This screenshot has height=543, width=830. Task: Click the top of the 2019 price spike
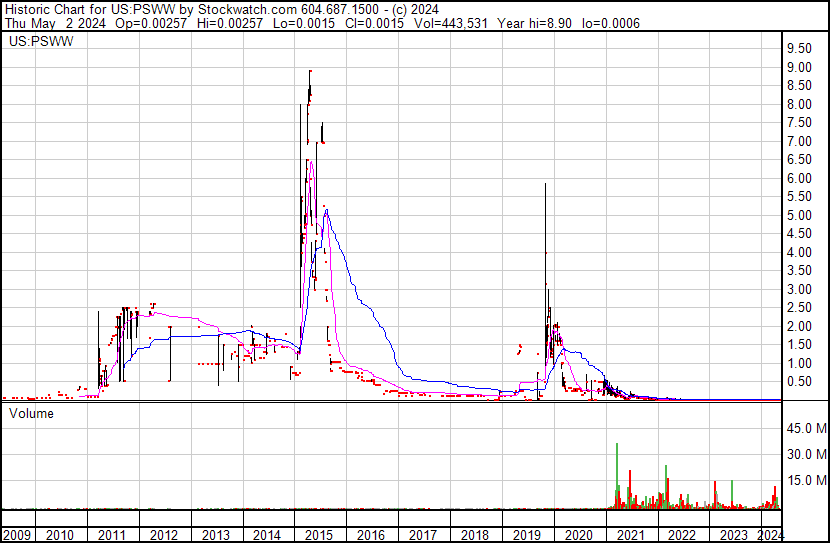[545, 184]
